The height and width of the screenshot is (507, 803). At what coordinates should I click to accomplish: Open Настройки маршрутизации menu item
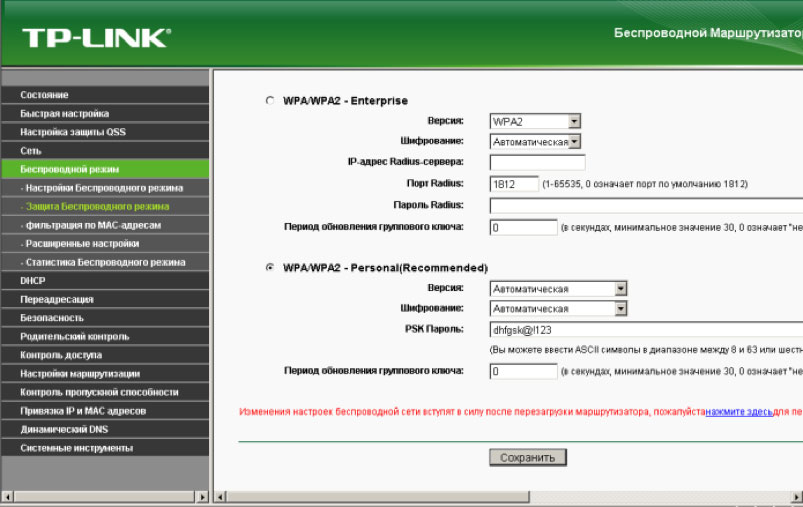(x=105, y=374)
